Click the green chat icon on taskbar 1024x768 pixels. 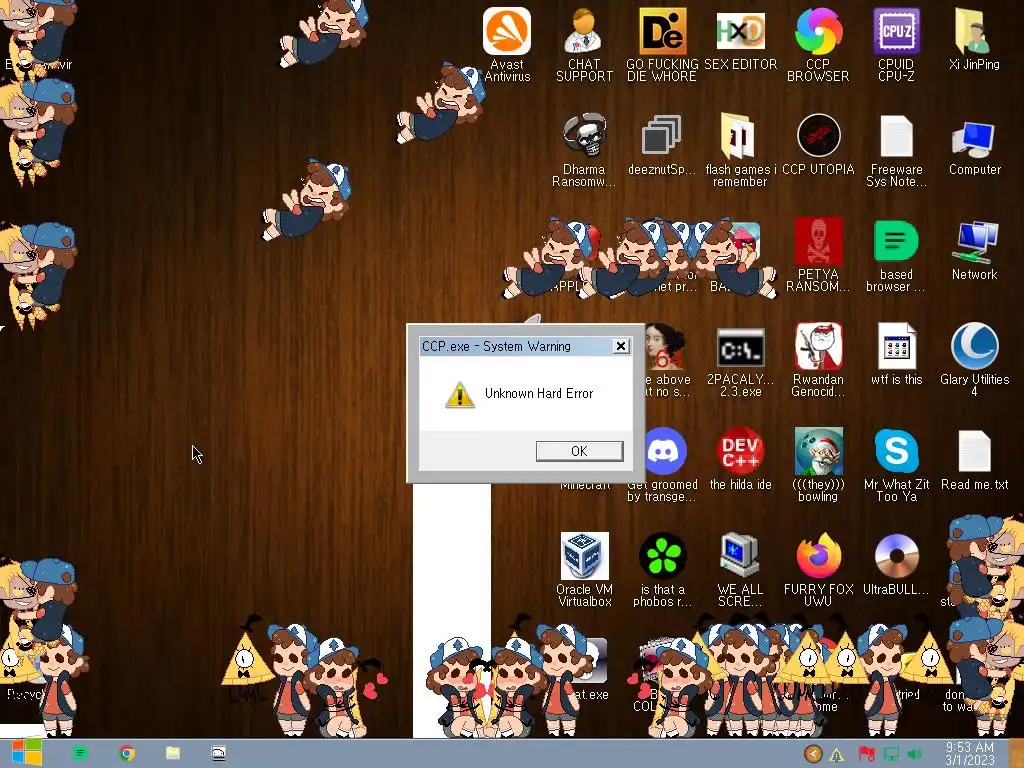click(80, 753)
